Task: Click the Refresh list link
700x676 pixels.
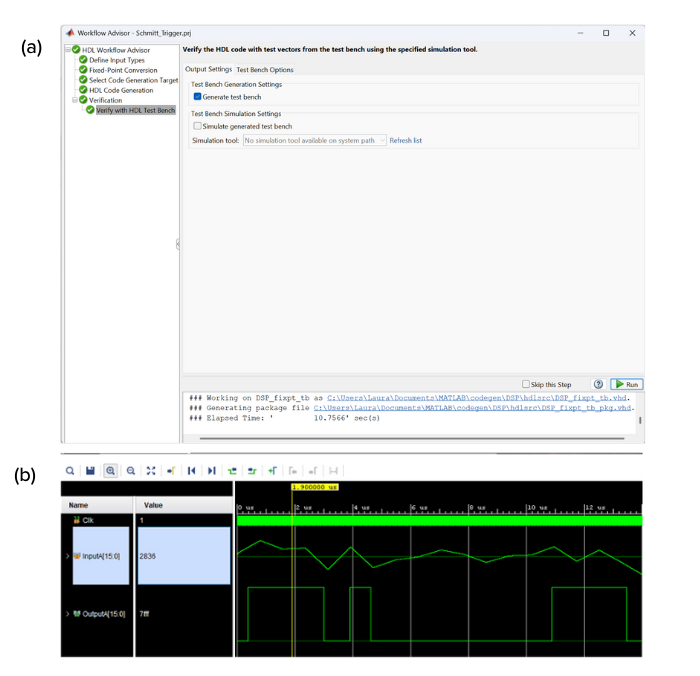Action: click(405, 140)
